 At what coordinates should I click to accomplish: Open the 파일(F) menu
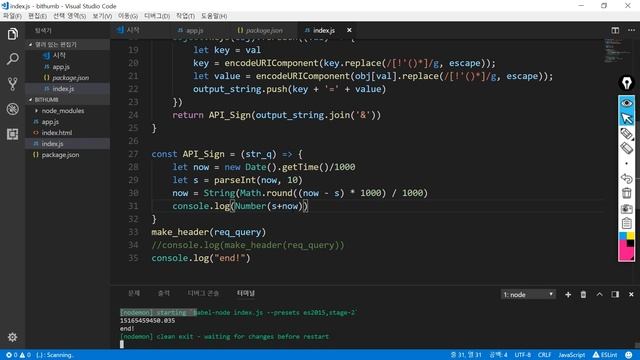coord(12,16)
